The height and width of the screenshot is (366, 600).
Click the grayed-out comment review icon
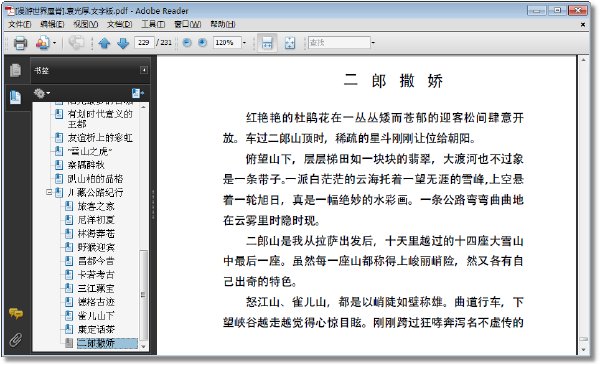[76, 42]
